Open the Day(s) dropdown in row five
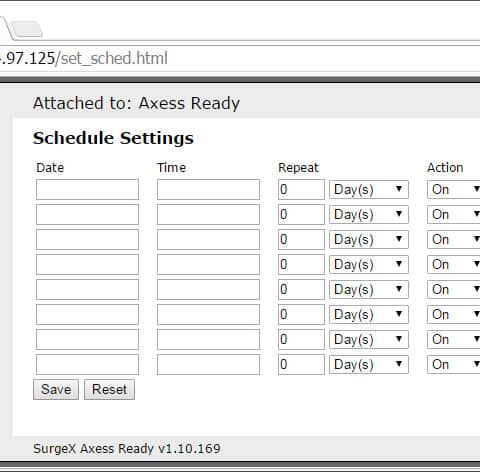The width and height of the screenshot is (480, 472). click(x=369, y=289)
